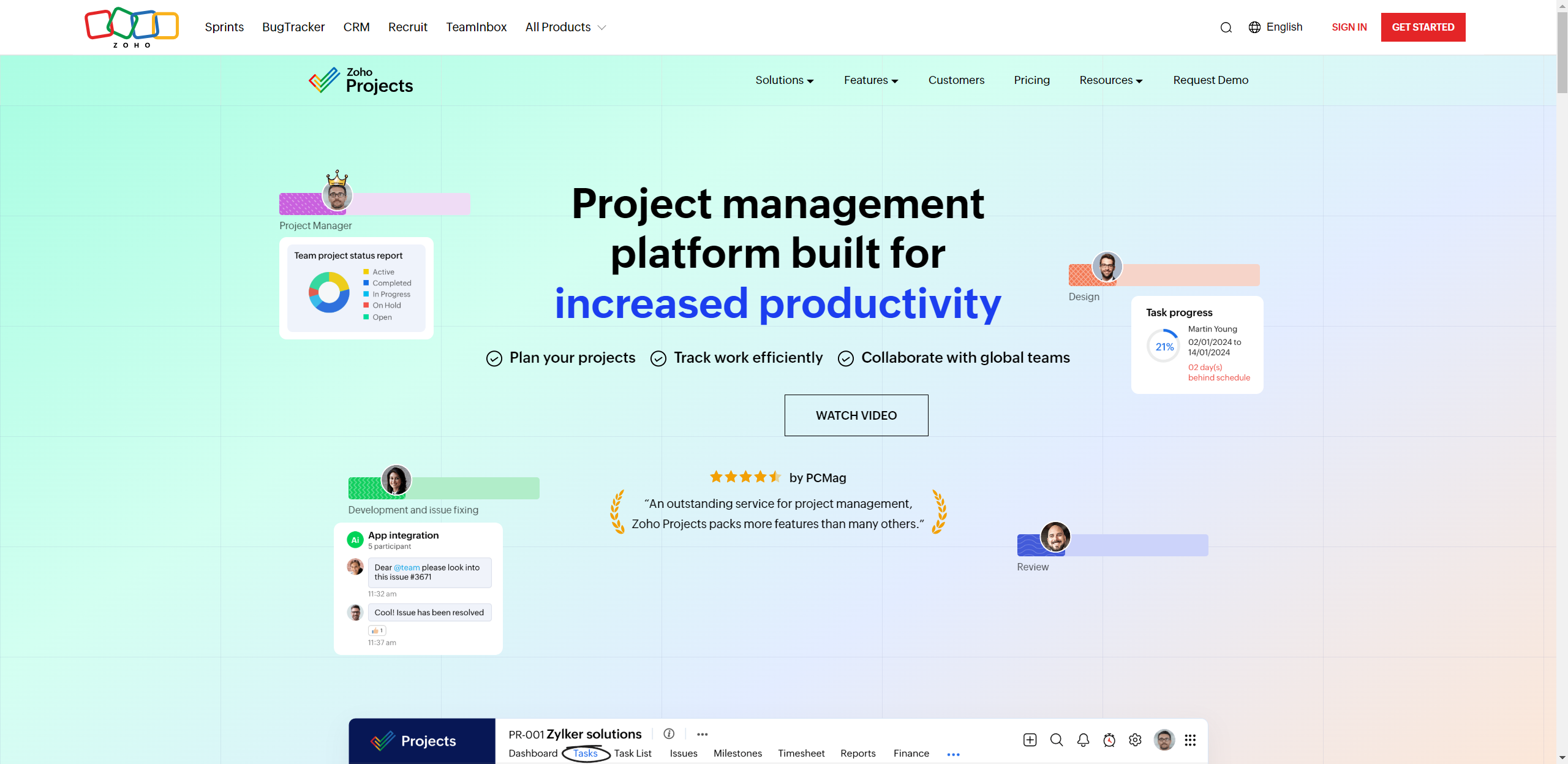The height and width of the screenshot is (764, 1568).
Task: Click SIGN IN link in top navbar
Action: click(1349, 27)
